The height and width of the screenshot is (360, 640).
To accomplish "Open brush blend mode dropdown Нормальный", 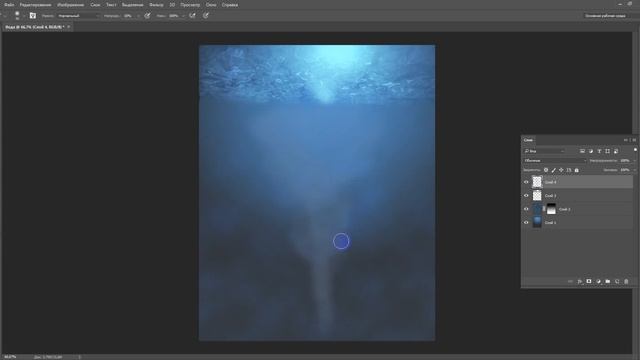I will click(x=78, y=16).
